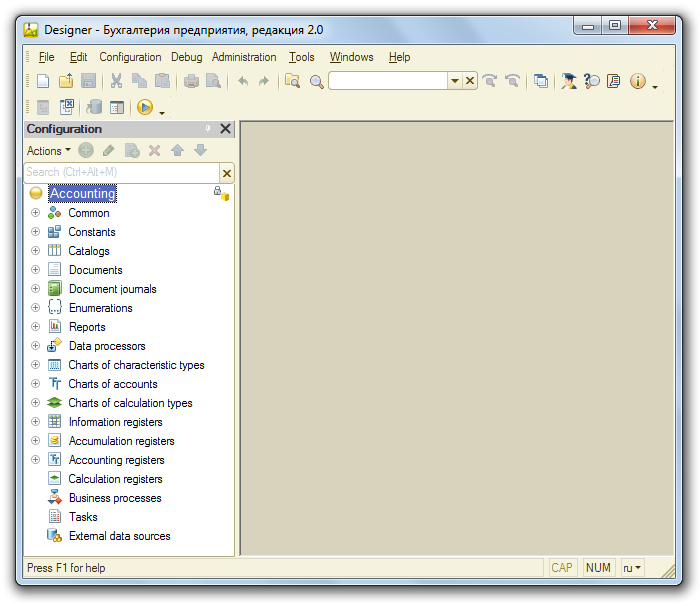Click the Paste clipboard icon
The image size is (700, 603).
point(162,81)
